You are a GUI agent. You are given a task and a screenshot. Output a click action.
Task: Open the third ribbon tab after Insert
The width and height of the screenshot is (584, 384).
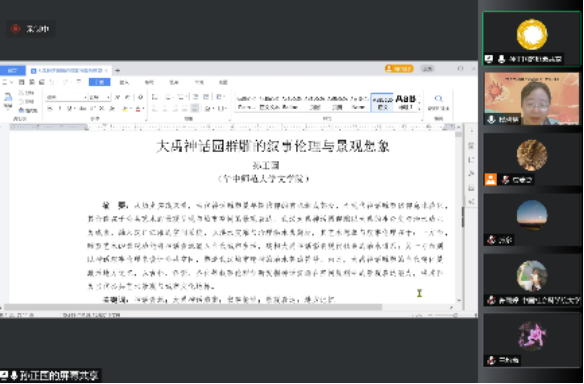point(149,82)
